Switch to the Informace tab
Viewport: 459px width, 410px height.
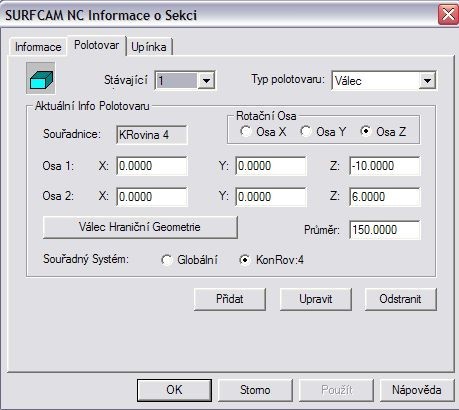38,47
